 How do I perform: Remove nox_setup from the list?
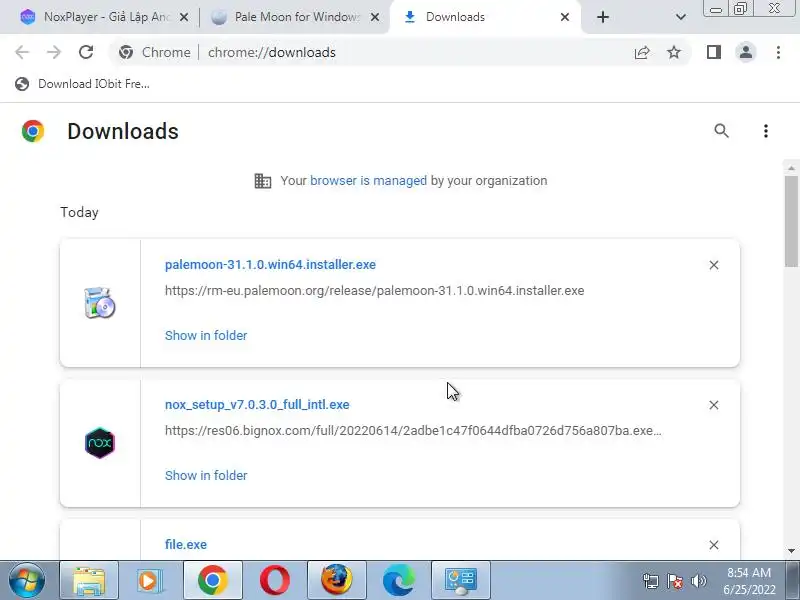714,405
